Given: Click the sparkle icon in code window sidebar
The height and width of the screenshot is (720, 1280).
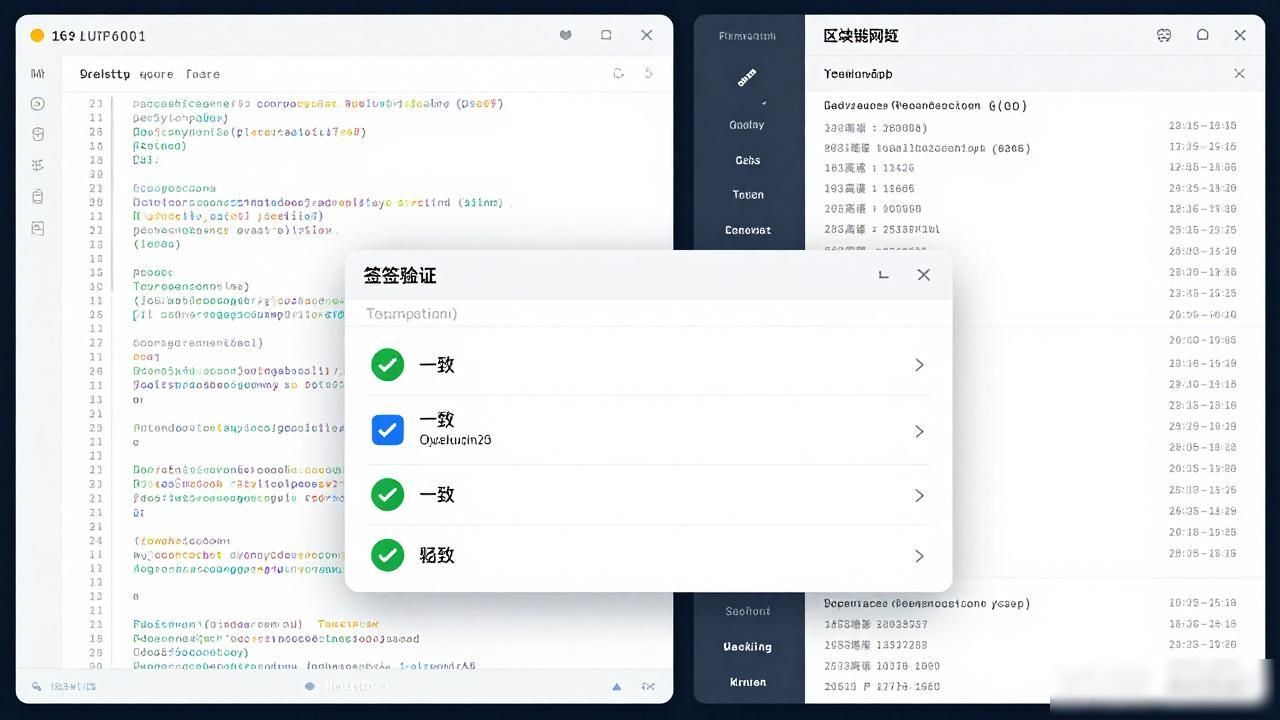Looking at the screenshot, I should tap(38, 165).
